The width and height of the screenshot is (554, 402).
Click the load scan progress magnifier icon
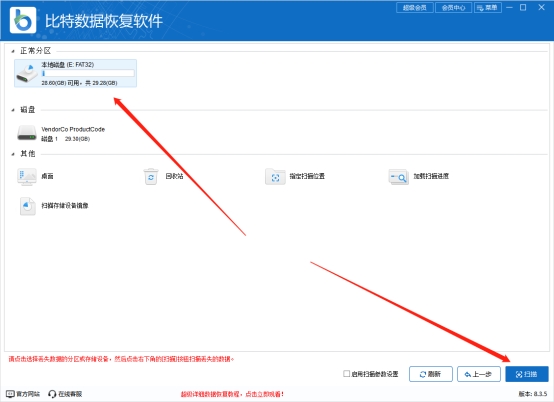[399, 176]
